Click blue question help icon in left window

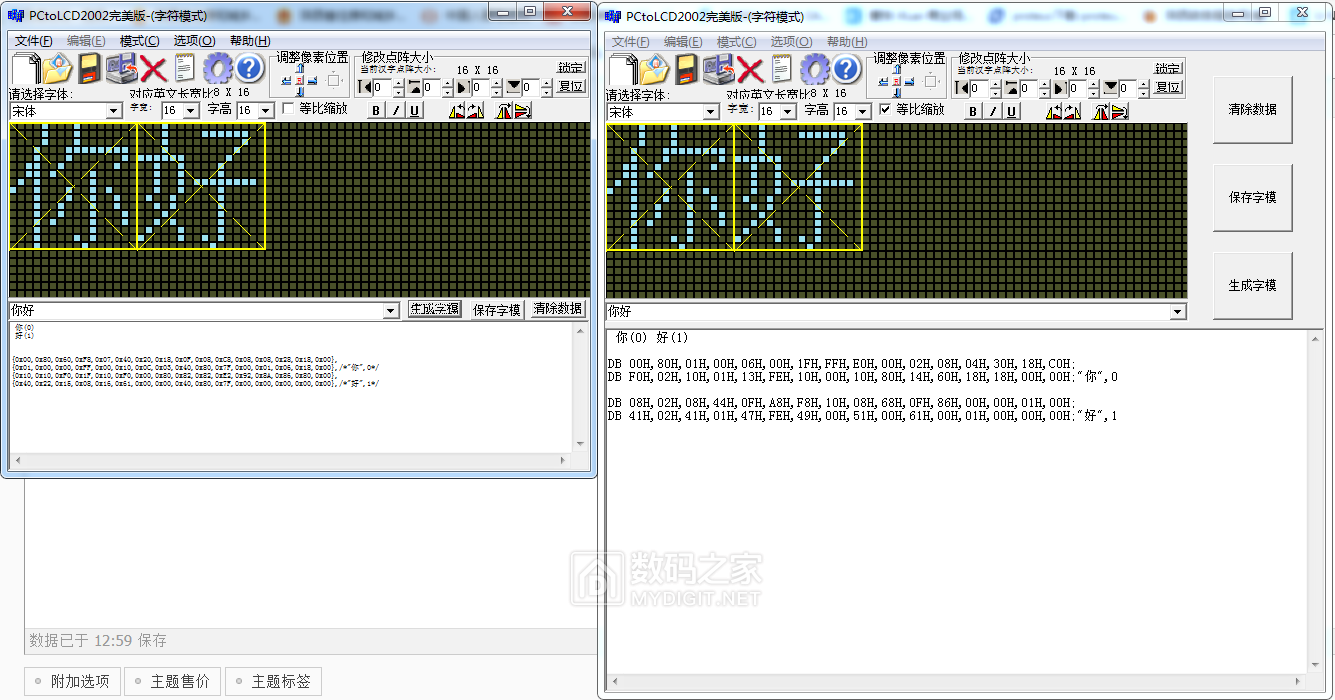pyautogui.click(x=249, y=69)
